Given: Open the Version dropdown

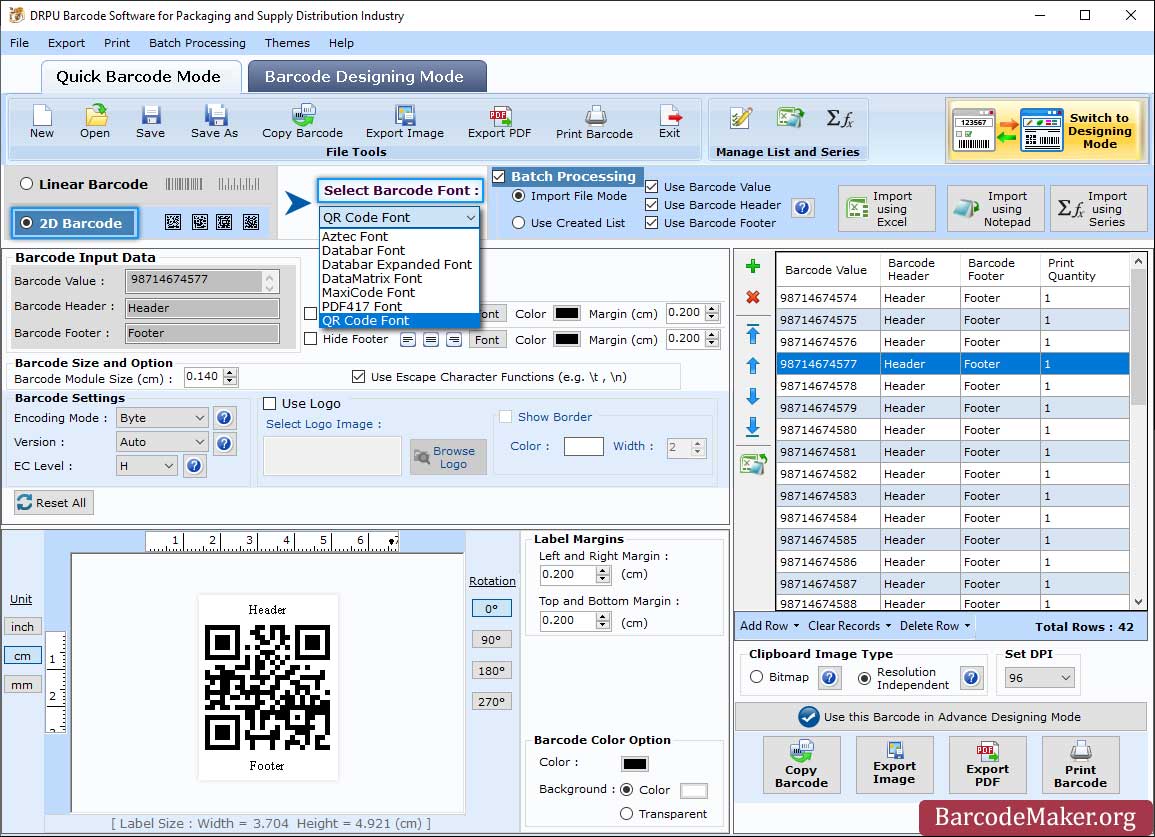Looking at the screenshot, I should 162,442.
